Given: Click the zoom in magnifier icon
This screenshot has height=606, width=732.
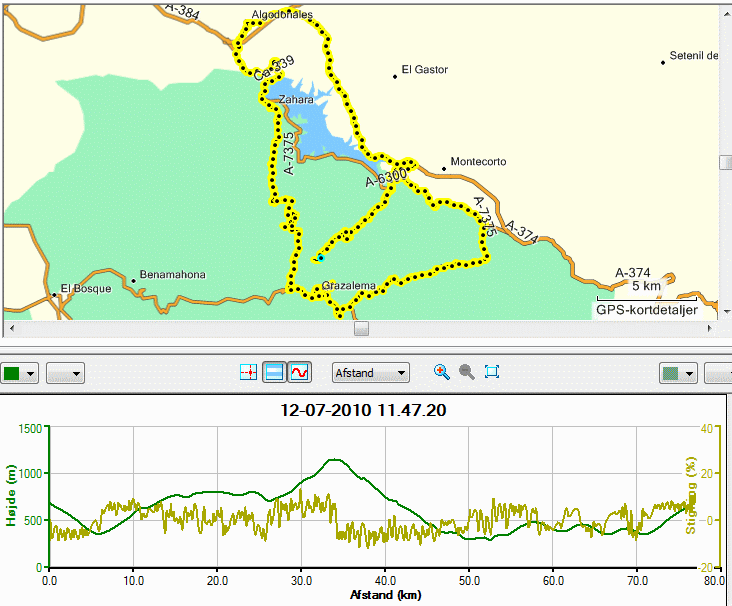Looking at the screenshot, I should point(442,372).
